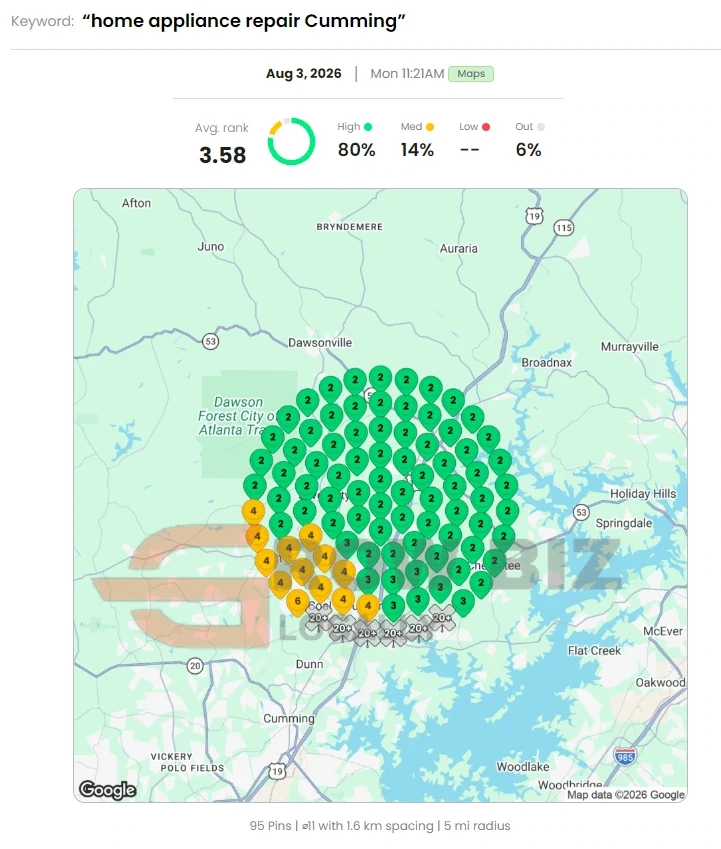721x849 pixels.
Task: Click the average rank donut chart
Action: point(291,141)
